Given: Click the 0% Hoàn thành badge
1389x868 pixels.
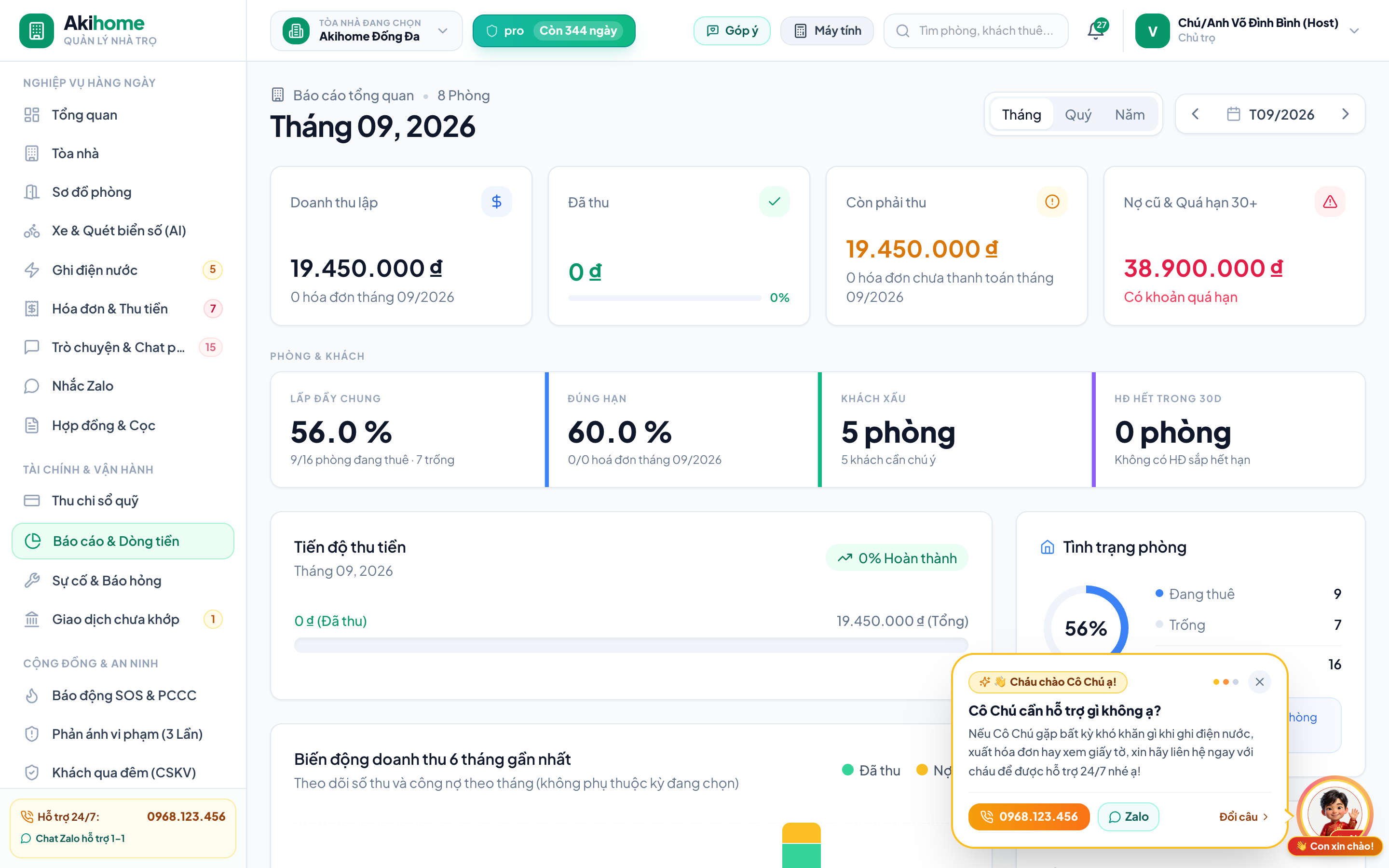Looking at the screenshot, I should click(897, 557).
